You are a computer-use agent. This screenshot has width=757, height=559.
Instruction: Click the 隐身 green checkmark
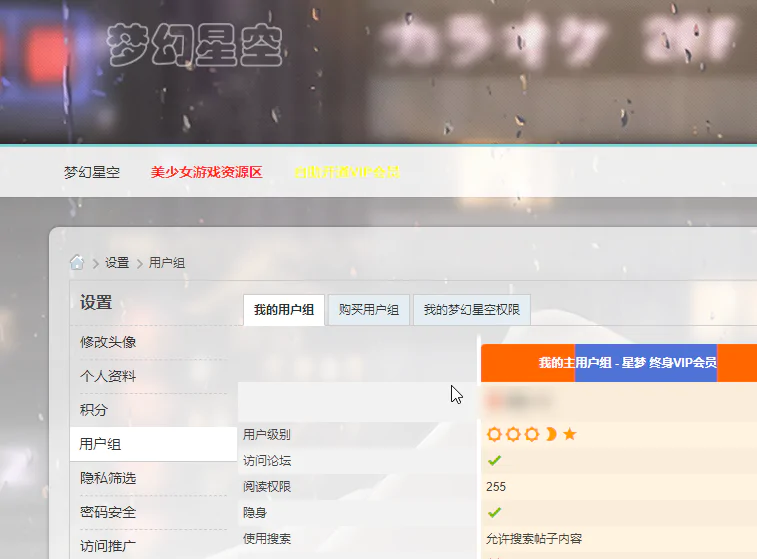494,512
